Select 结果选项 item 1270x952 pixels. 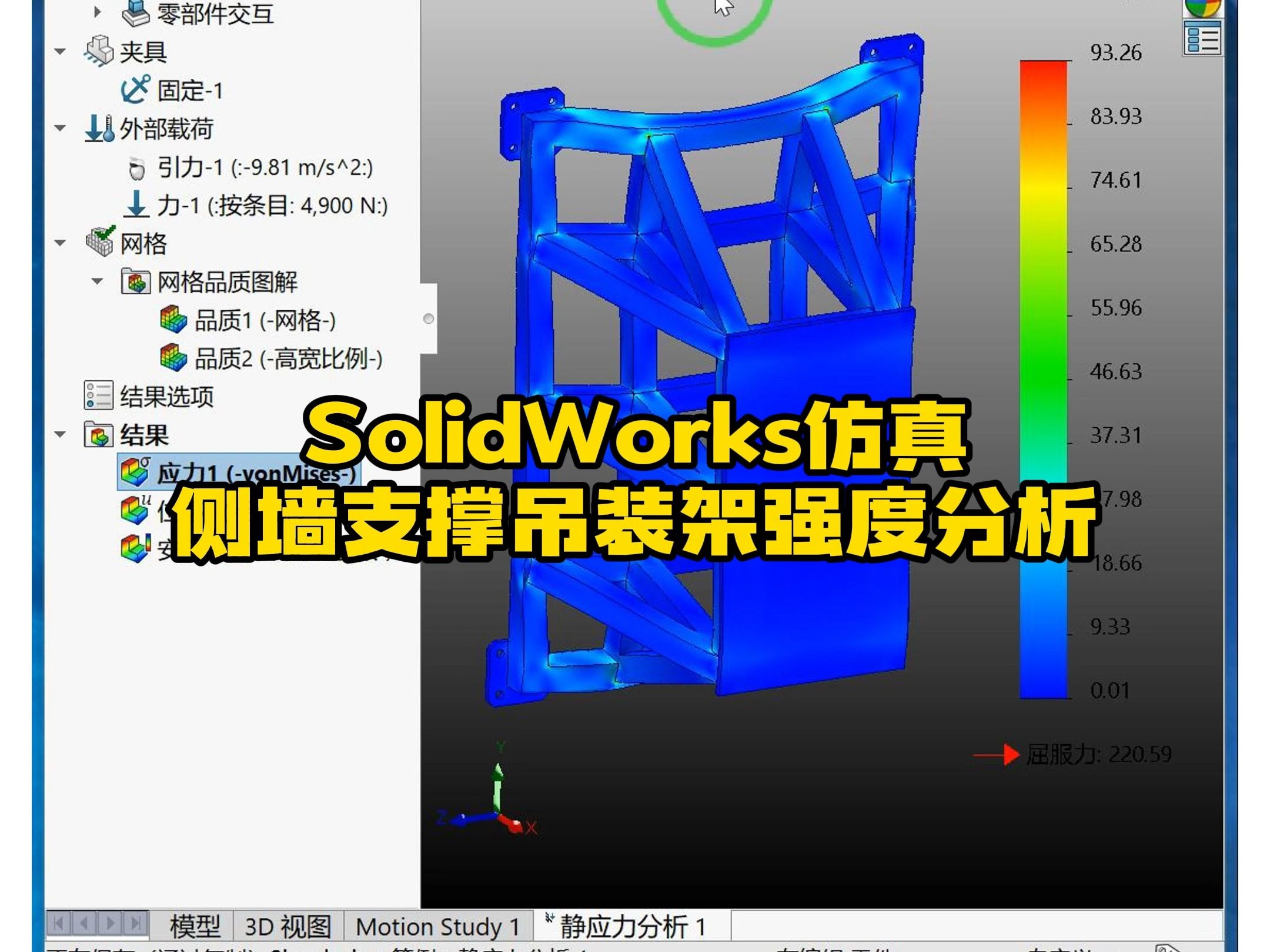point(167,396)
